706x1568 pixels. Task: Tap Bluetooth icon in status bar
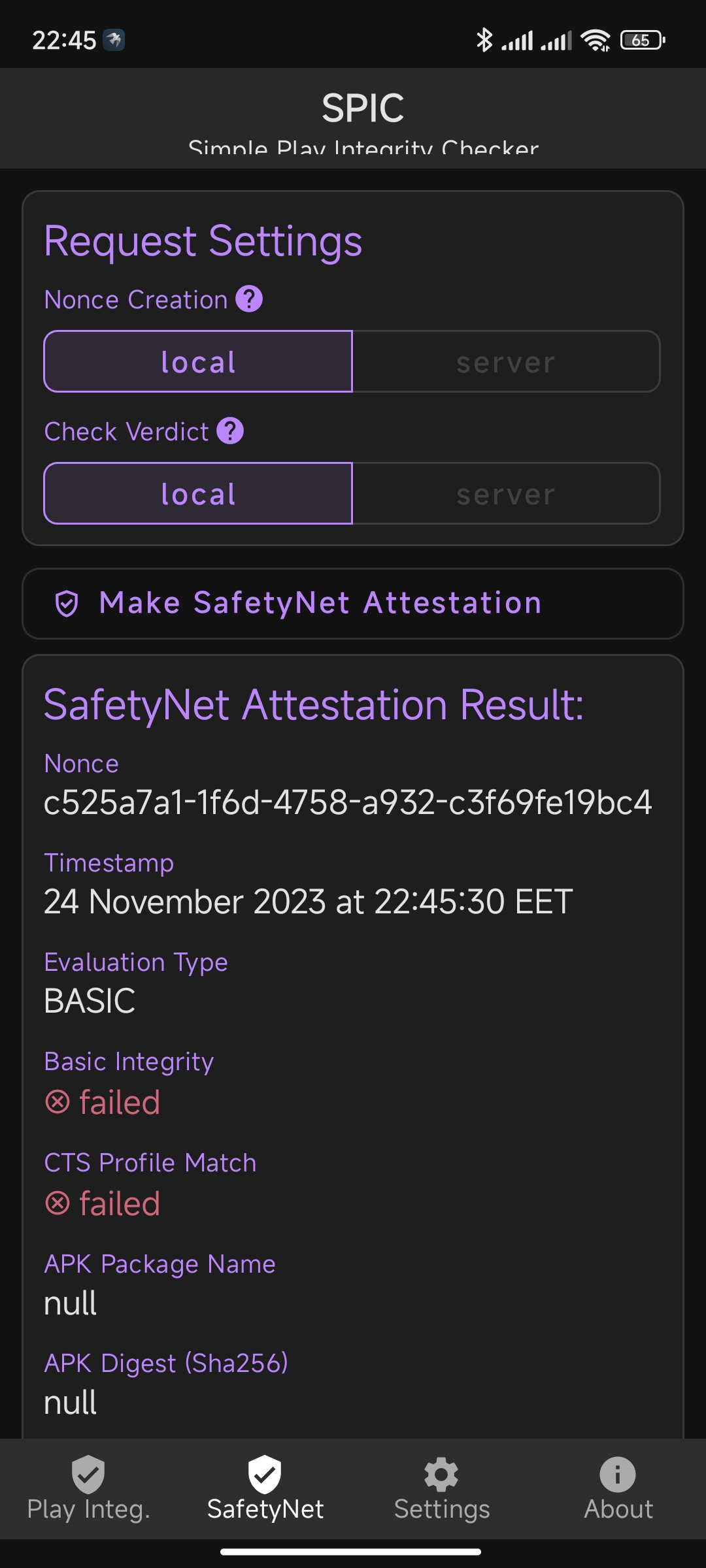click(484, 40)
